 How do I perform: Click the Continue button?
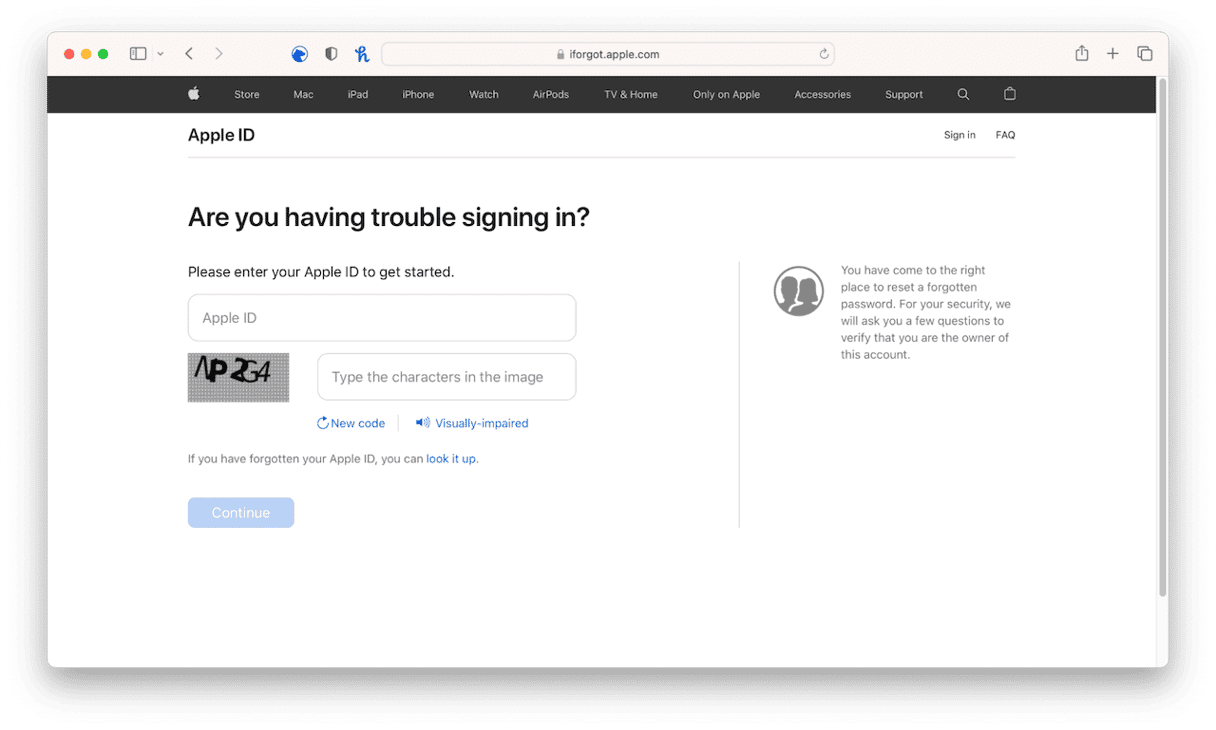pos(241,513)
